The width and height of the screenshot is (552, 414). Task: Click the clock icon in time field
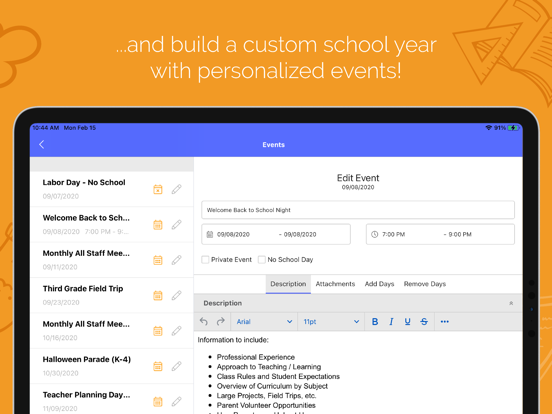coord(375,234)
